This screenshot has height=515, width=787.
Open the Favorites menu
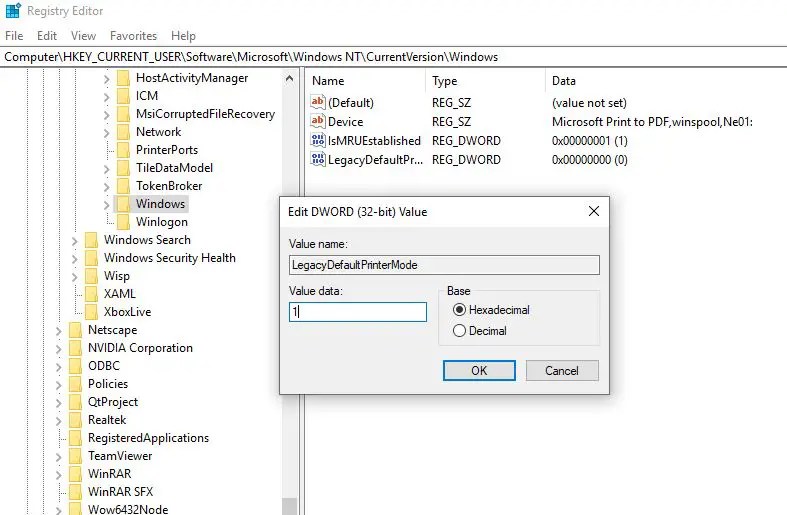pyautogui.click(x=134, y=36)
